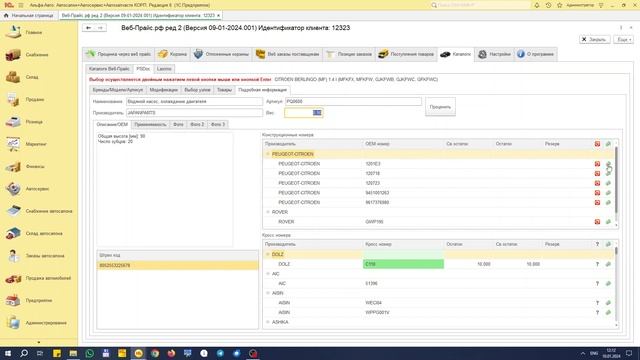The image size is (640, 360).
Task: Click the Вес input field
Action: coord(303,113)
